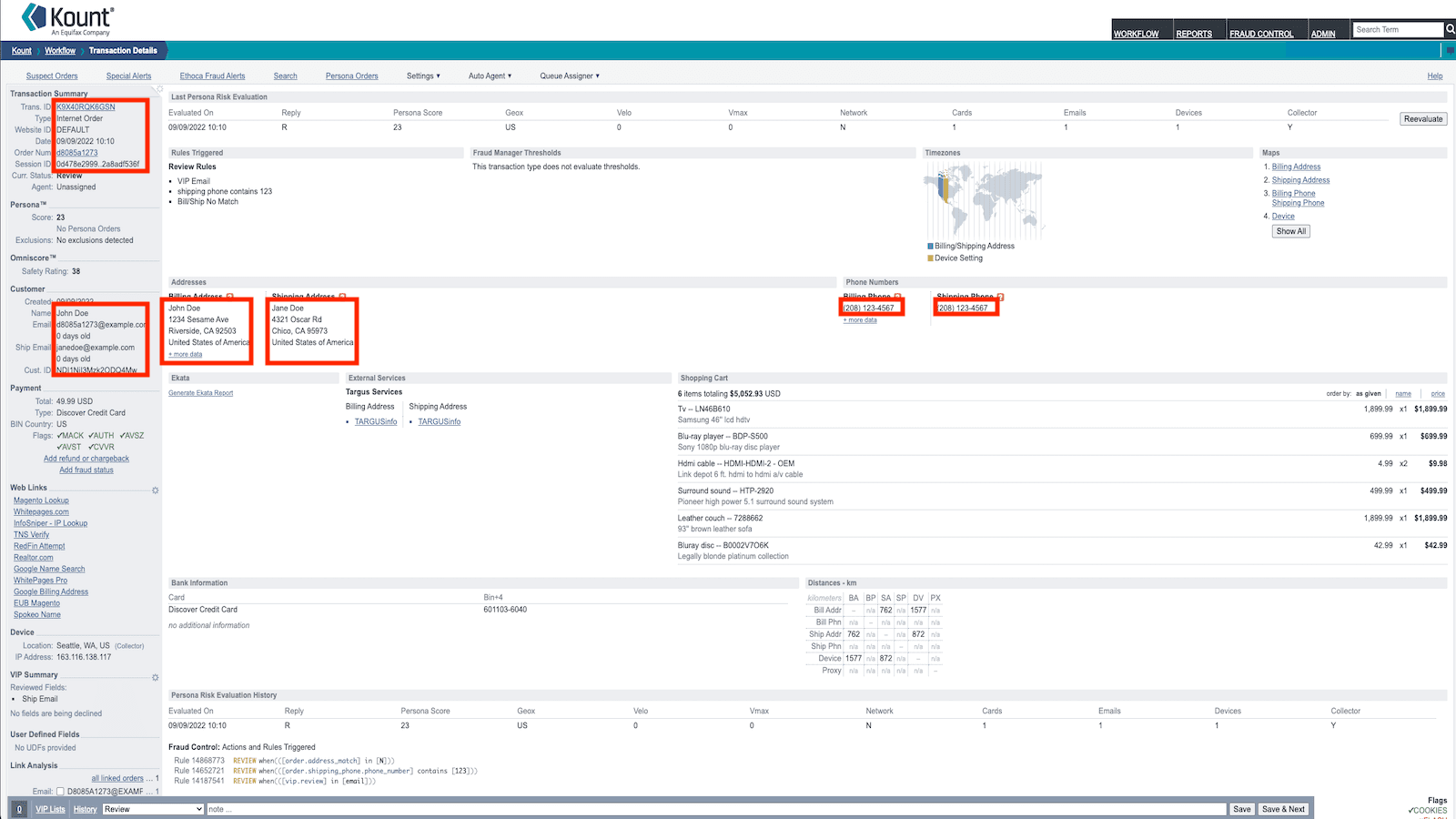This screenshot has width=1456, height=819.
Task: Open the Web Links gear icon
Action: [x=155, y=490]
